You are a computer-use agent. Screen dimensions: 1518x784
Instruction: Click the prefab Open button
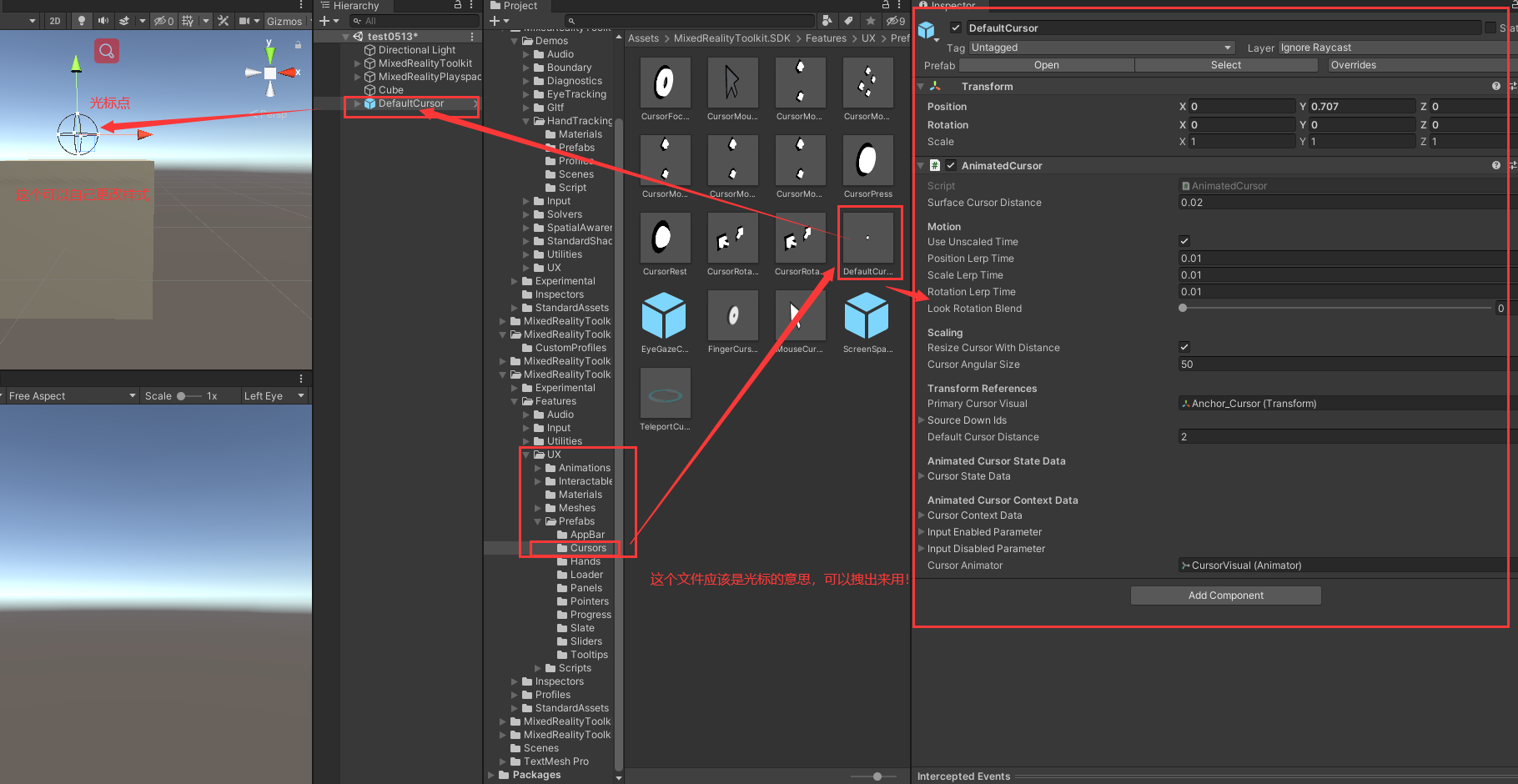click(1046, 64)
